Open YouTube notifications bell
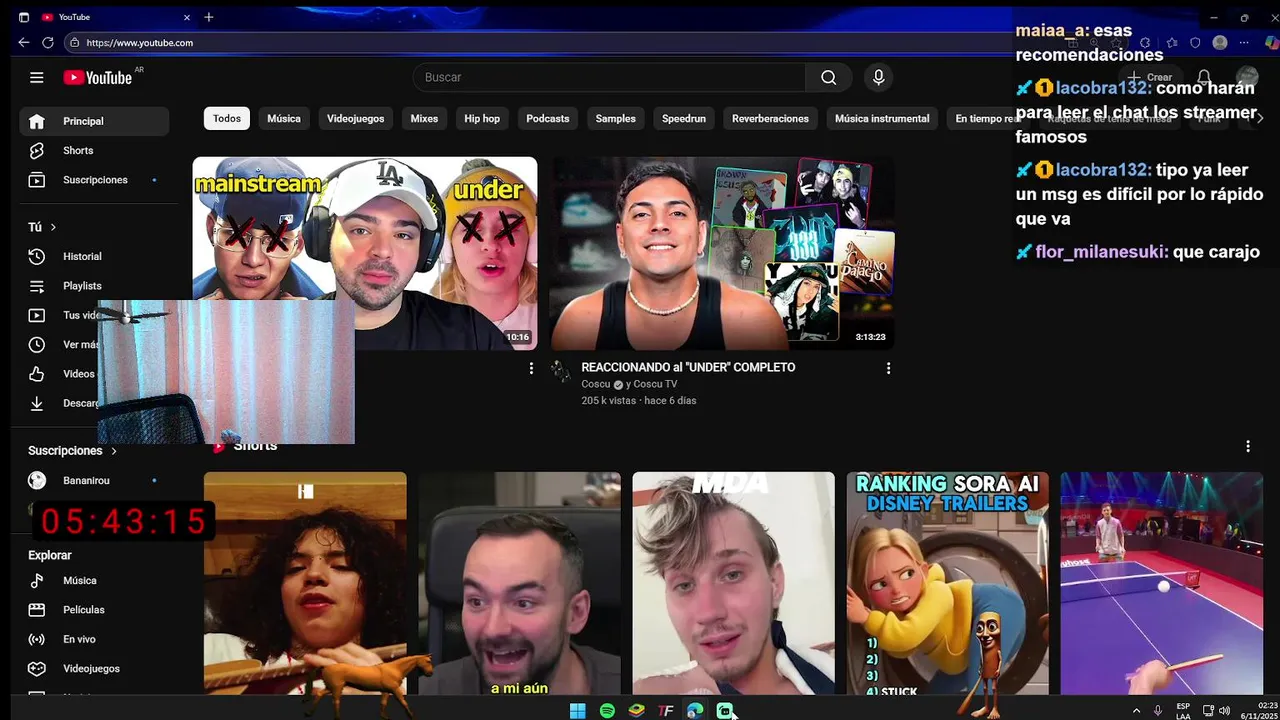 [x=1204, y=77]
